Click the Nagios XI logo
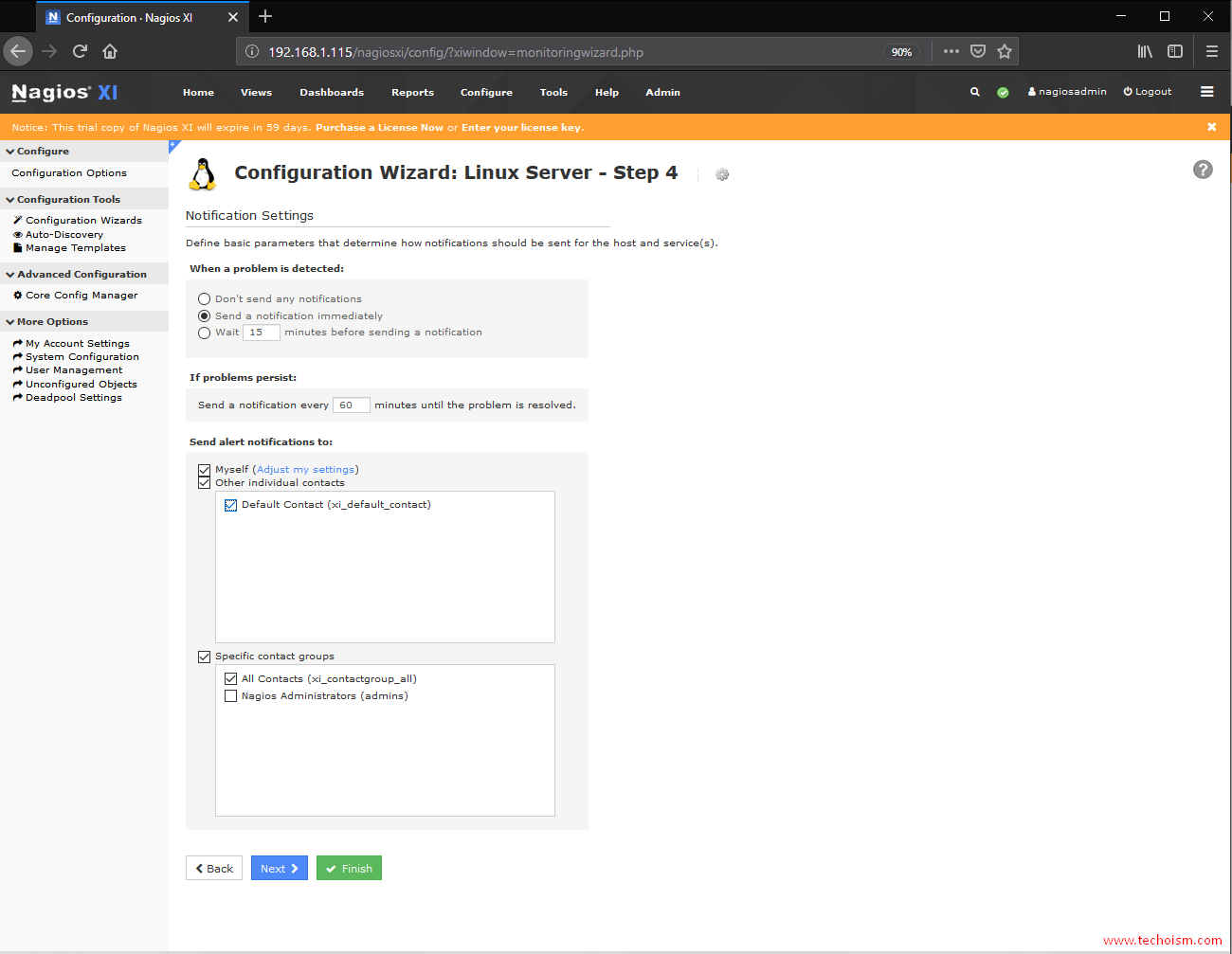 tap(64, 92)
